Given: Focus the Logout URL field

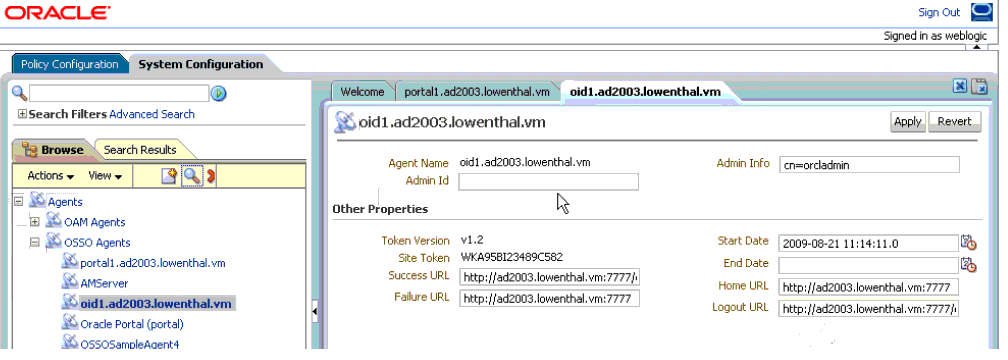Looking at the screenshot, I should [868, 309].
